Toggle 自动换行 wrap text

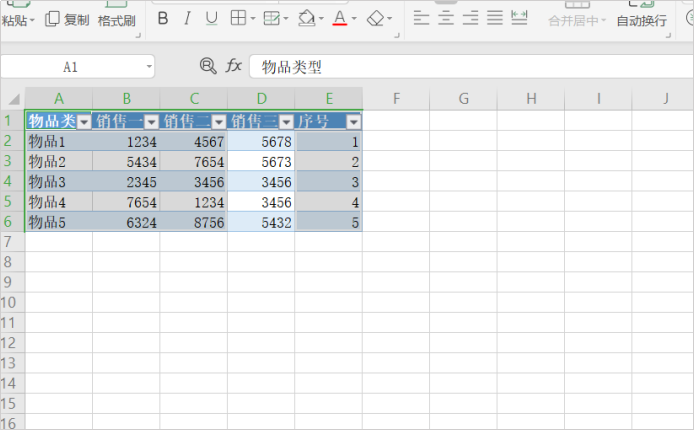coord(641,20)
